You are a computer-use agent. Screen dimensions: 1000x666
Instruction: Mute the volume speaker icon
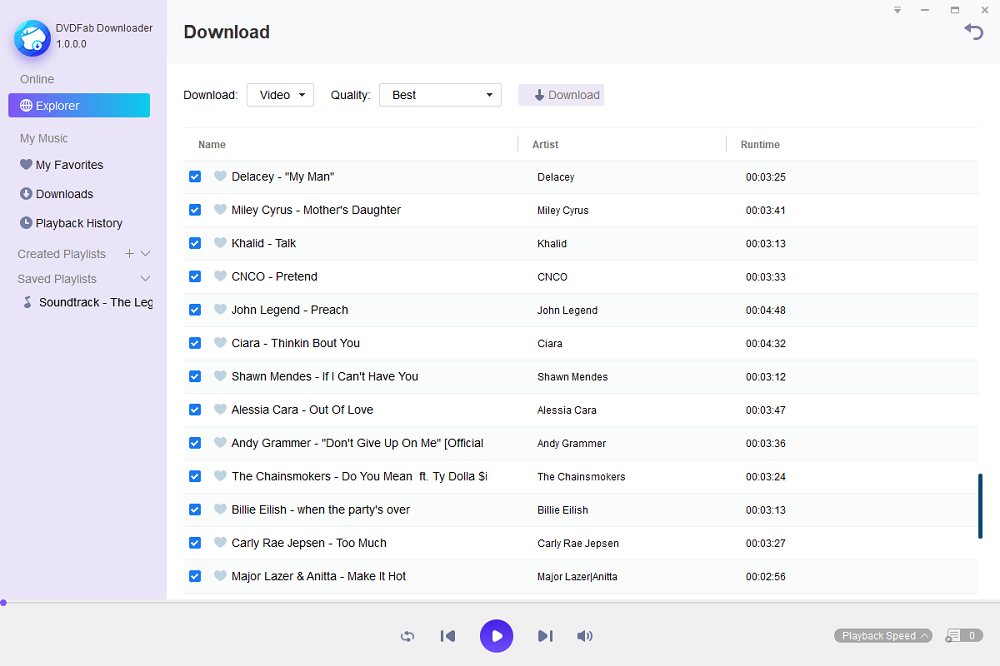(x=585, y=636)
